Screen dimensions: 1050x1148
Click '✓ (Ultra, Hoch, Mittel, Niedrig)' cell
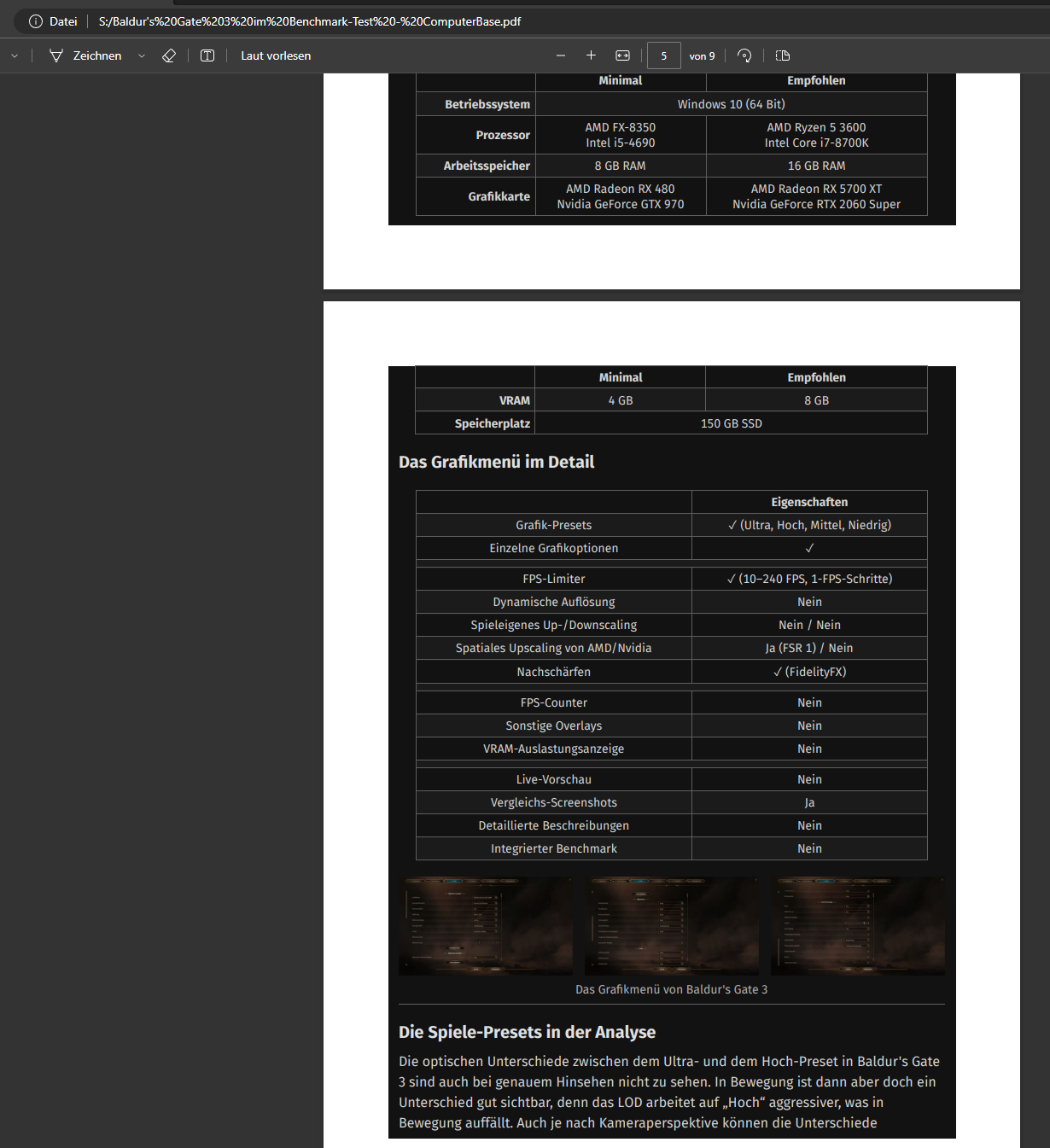tap(809, 525)
